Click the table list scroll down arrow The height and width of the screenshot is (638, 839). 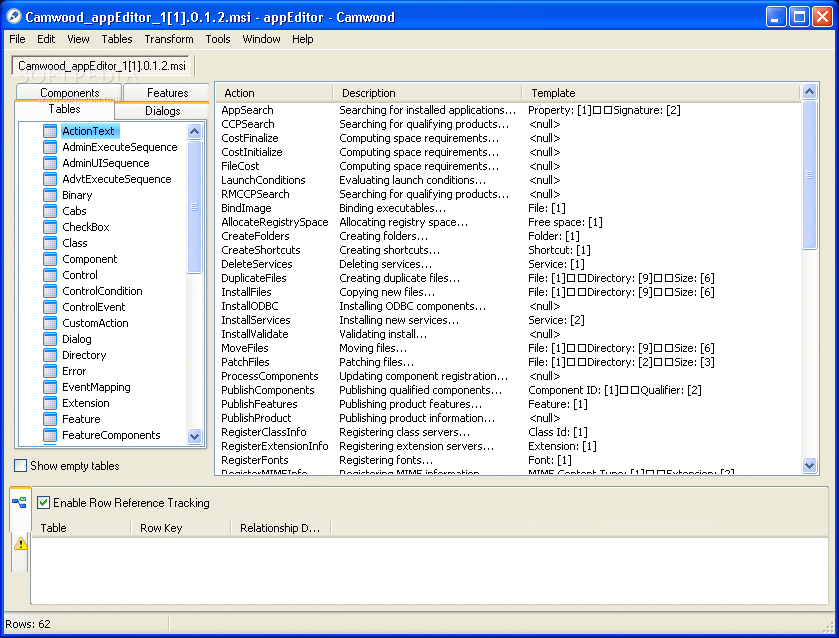(195, 436)
